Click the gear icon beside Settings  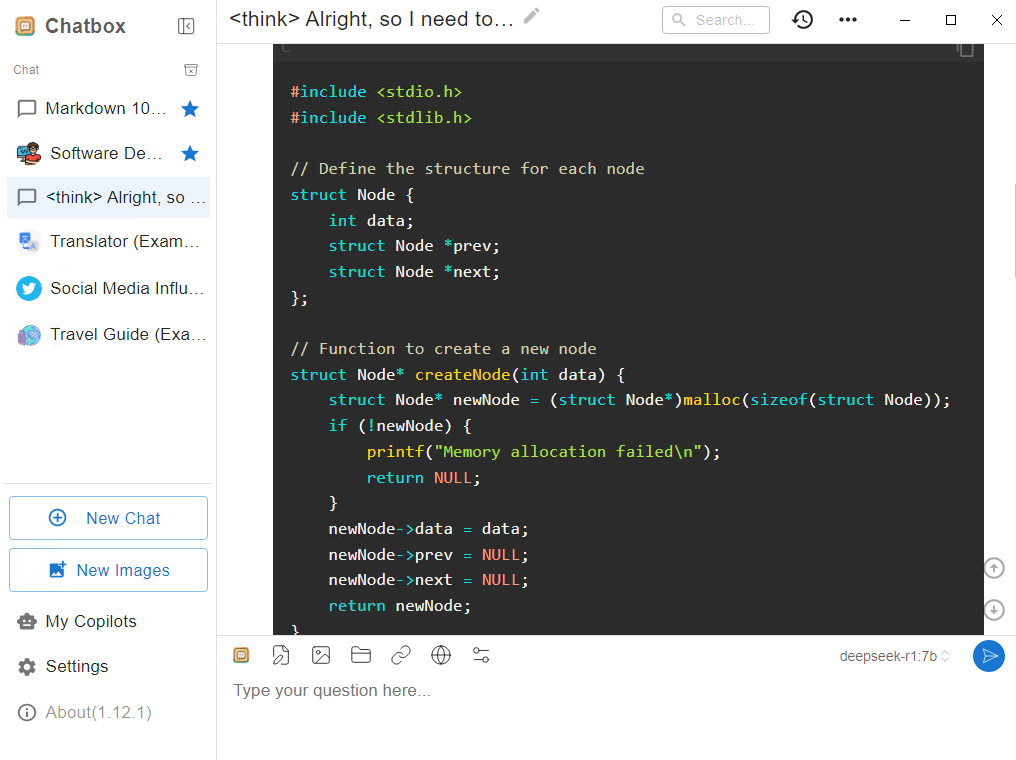27,667
